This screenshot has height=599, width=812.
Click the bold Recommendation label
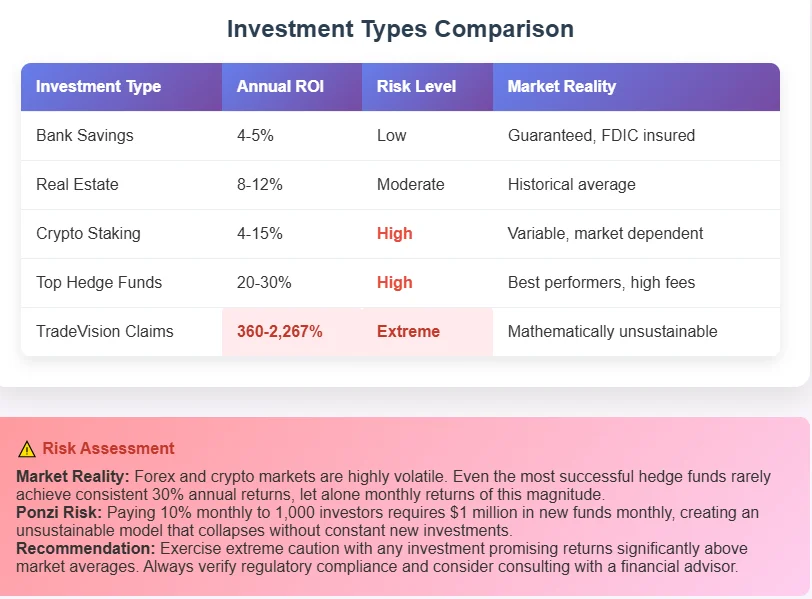point(84,549)
